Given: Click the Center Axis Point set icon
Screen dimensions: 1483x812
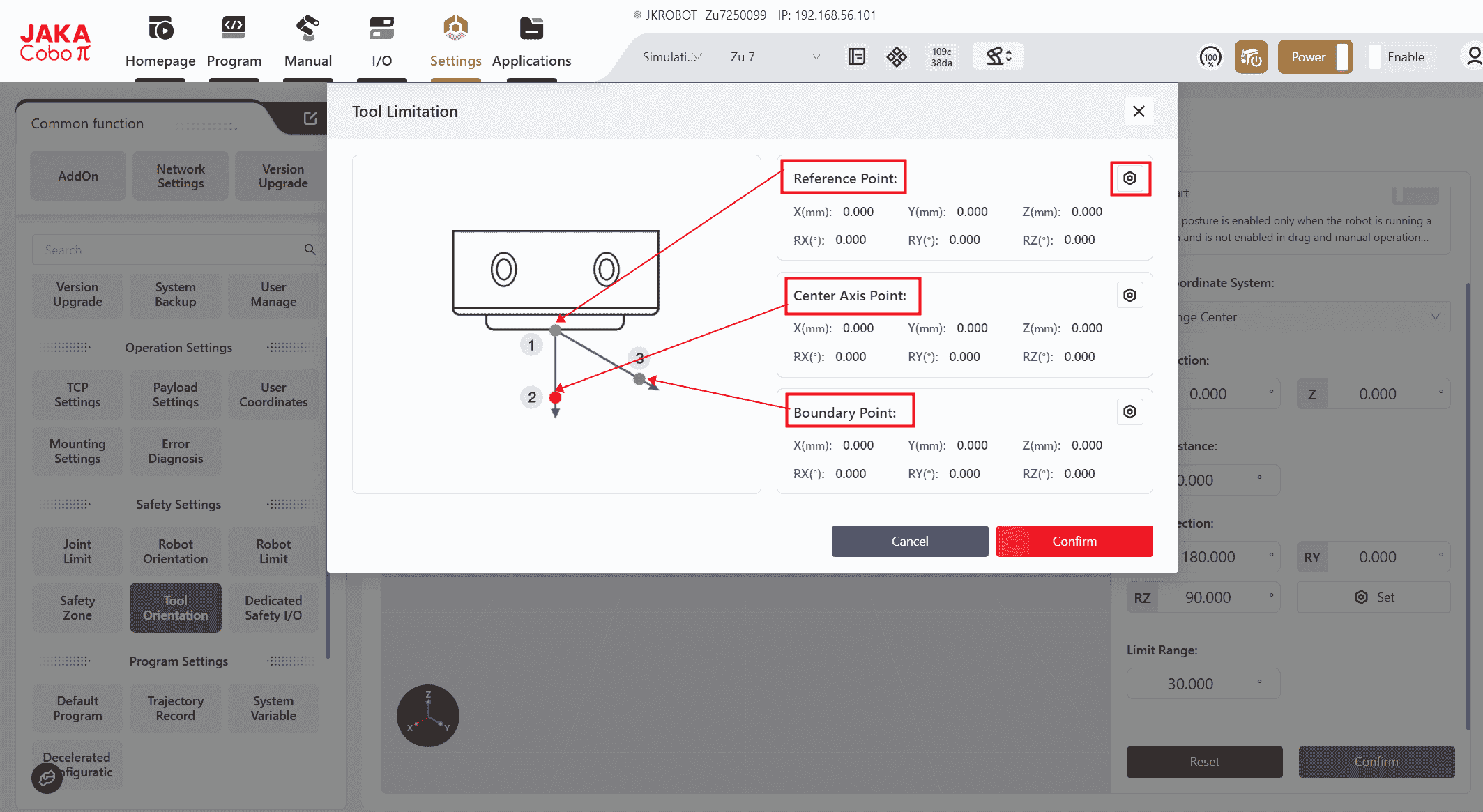Looking at the screenshot, I should click(x=1130, y=296).
